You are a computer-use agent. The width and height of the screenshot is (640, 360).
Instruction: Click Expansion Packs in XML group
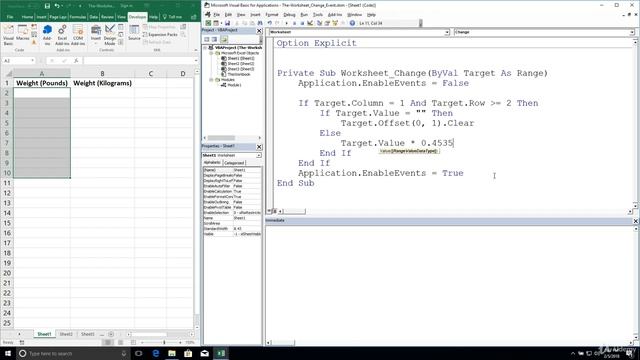pyautogui.click(x=160, y=35)
